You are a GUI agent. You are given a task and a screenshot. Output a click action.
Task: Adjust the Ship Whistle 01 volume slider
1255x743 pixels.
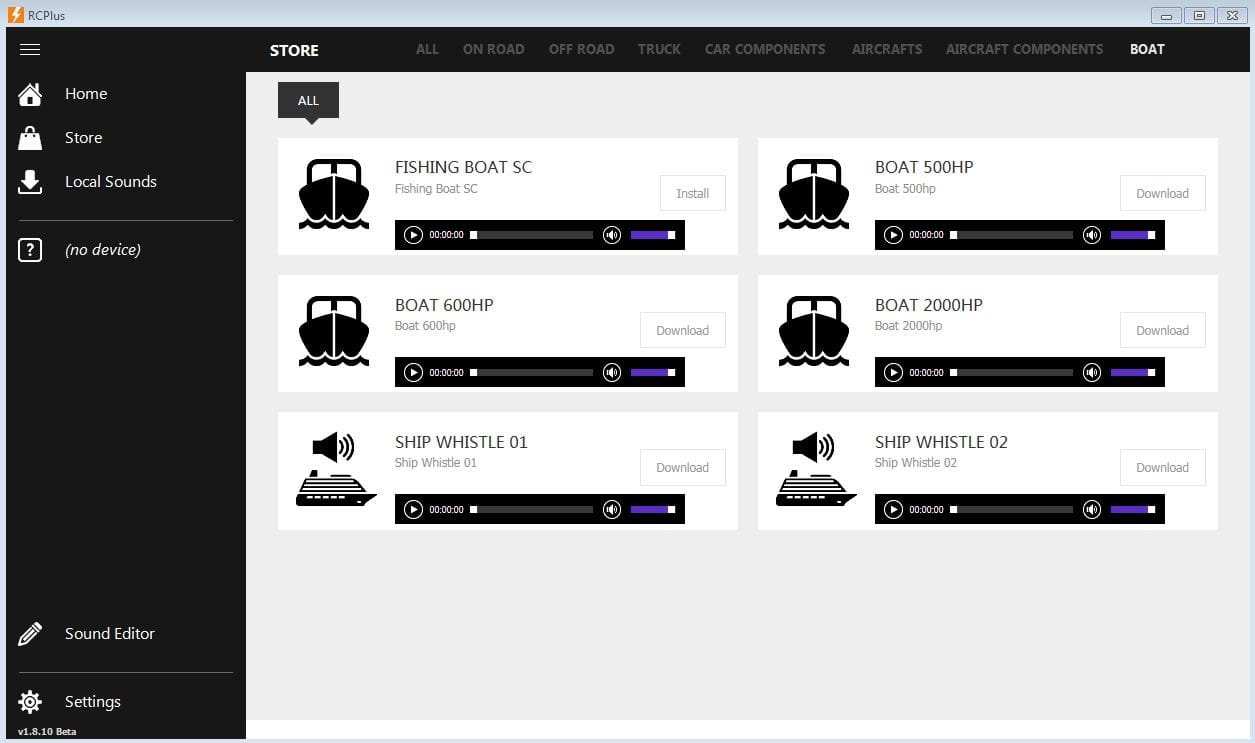coord(652,509)
